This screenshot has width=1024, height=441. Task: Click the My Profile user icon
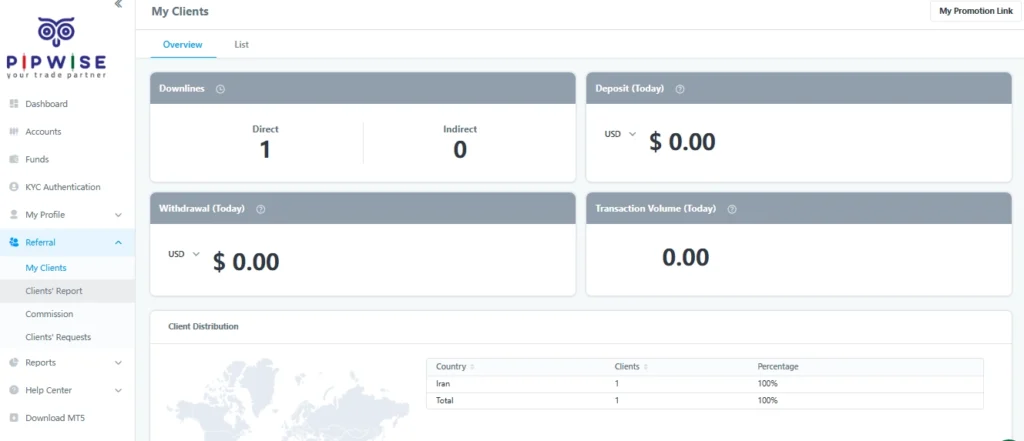[14, 214]
